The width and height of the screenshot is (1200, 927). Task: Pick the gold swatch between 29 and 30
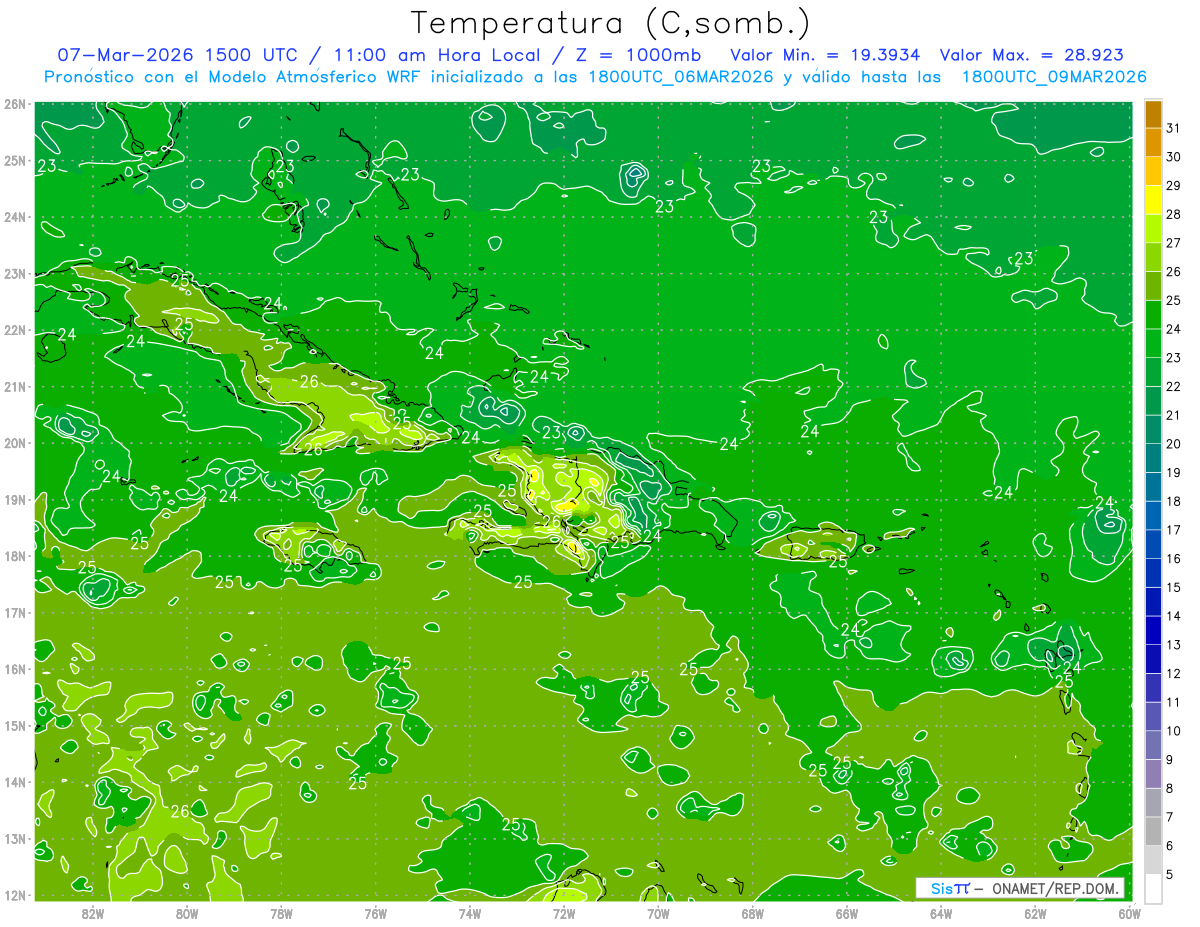pos(1153,171)
